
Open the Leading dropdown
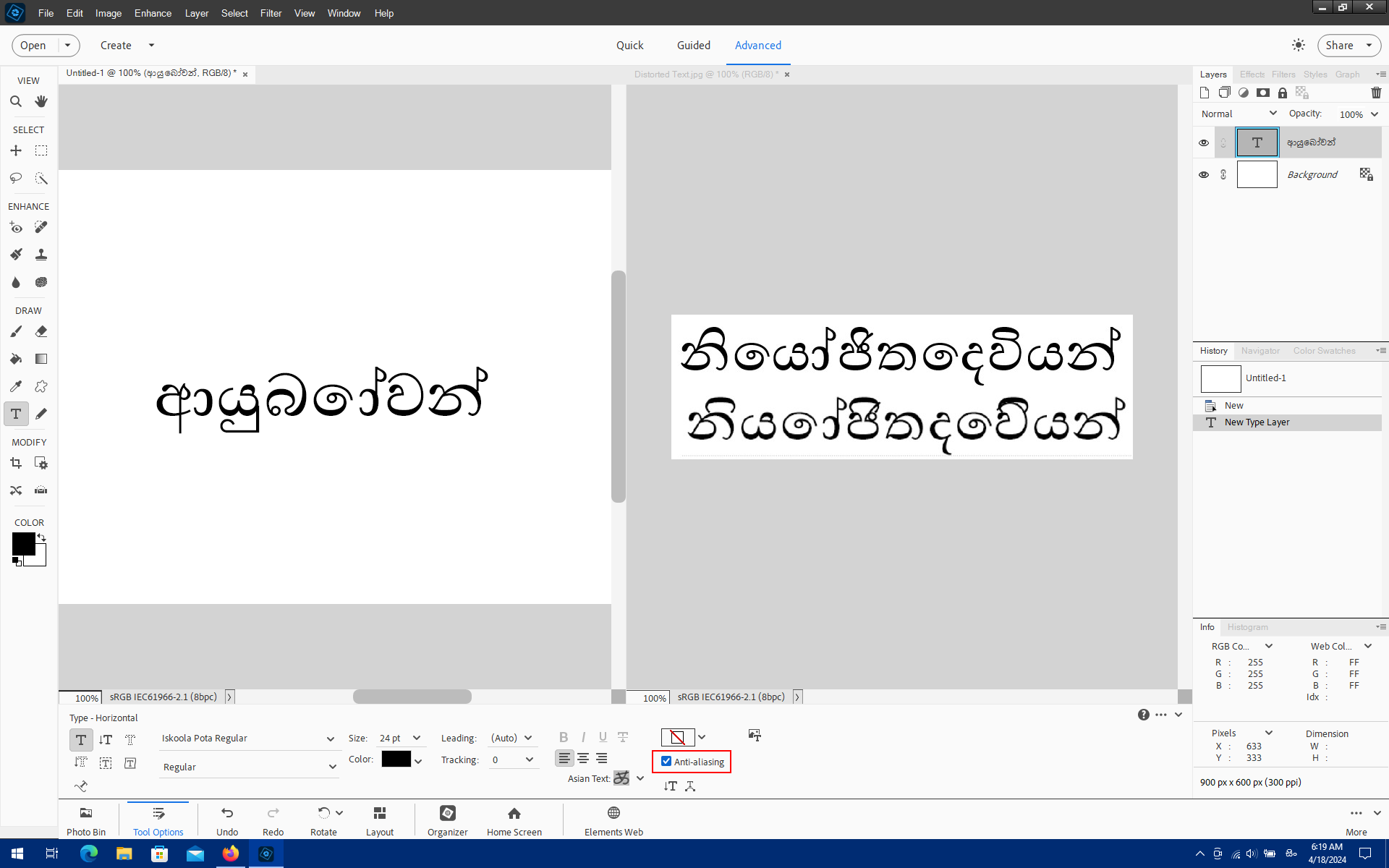(x=511, y=737)
